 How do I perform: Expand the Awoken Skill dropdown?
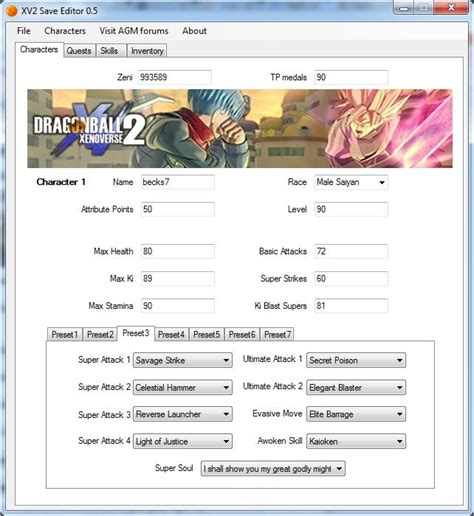pos(356,442)
